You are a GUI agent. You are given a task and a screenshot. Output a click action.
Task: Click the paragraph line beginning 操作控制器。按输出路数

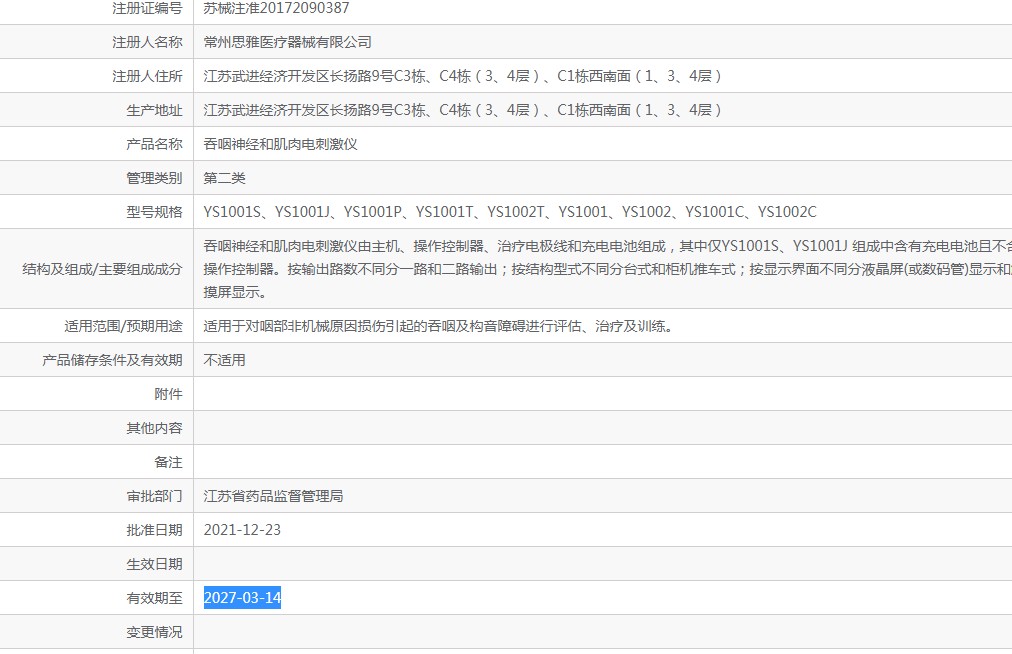click(607, 269)
